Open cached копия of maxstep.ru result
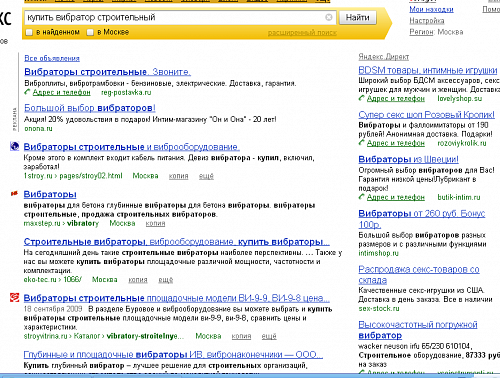The height and width of the screenshot is (378, 500). [x=155, y=223]
